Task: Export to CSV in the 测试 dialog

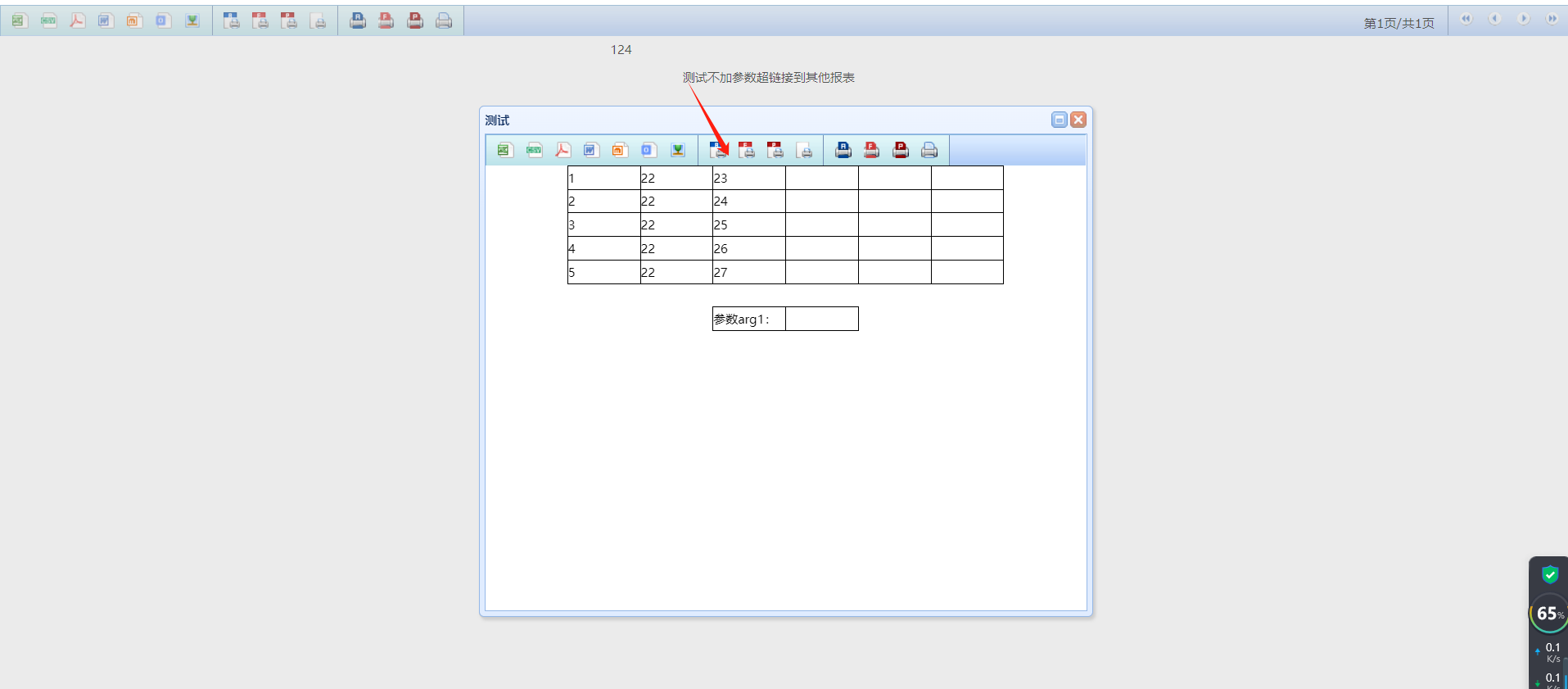Action: pos(535,150)
